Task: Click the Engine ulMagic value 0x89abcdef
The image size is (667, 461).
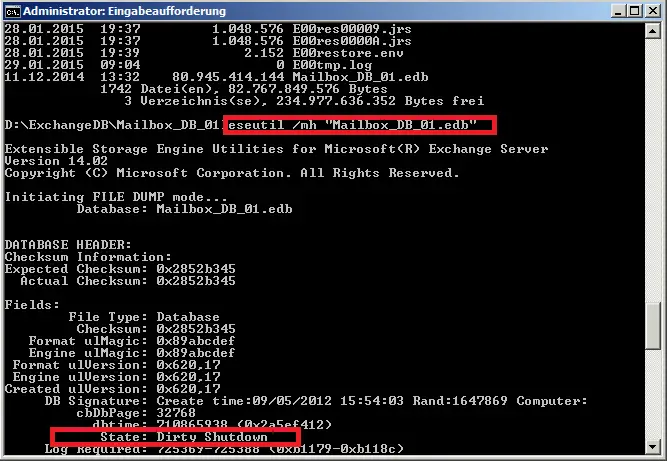Action: [196, 353]
